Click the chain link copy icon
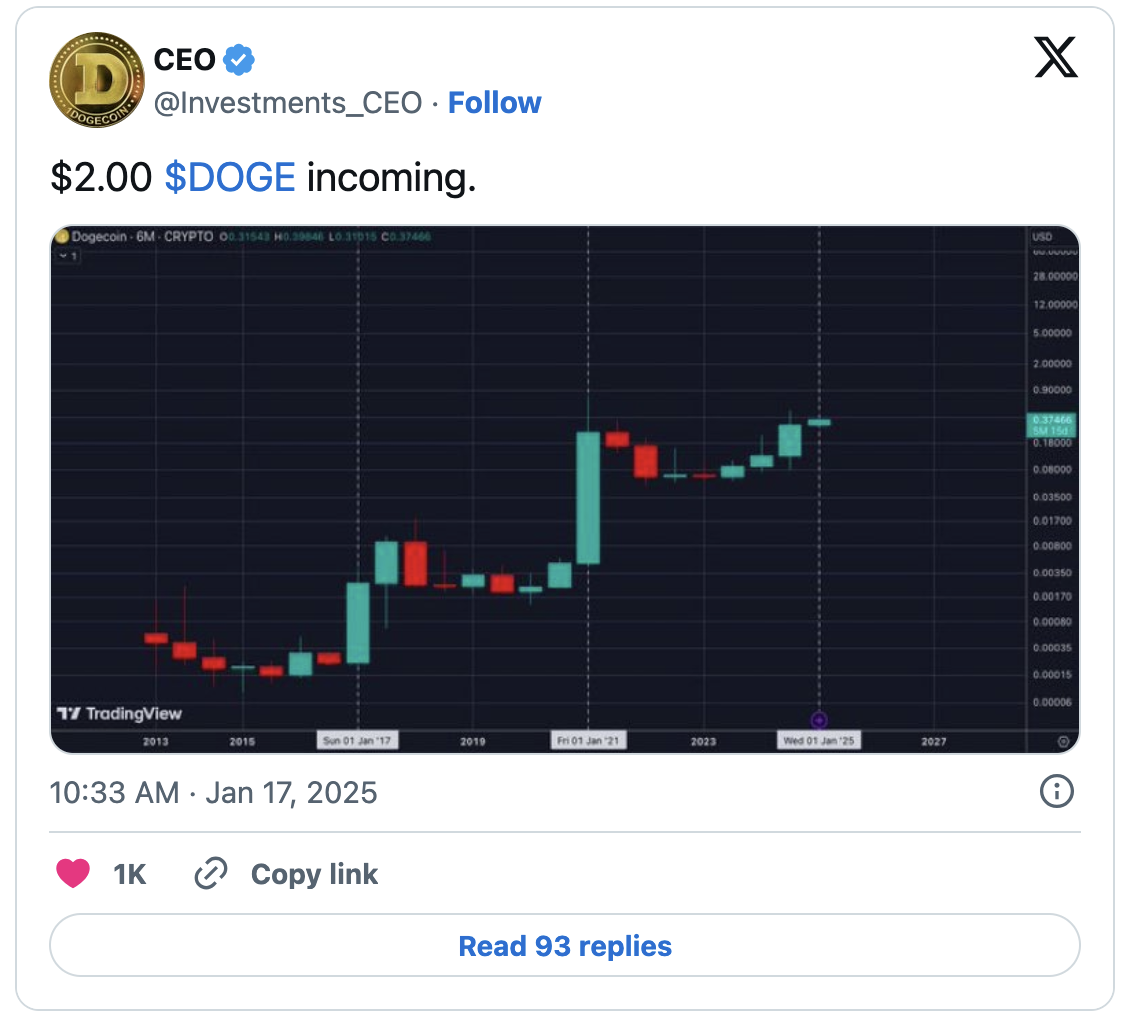 (x=210, y=874)
